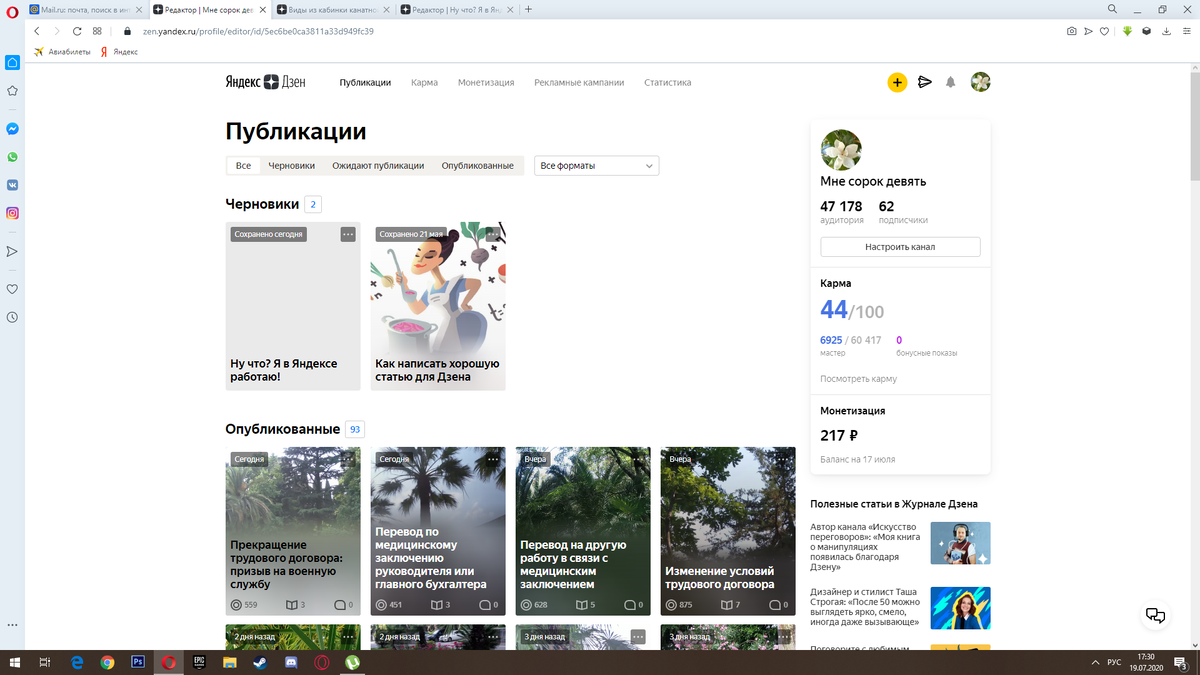Open the "Рекламные кампании" navigation item
The image size is (1200, 675).
pyautogui.click(x=579, y=82)
